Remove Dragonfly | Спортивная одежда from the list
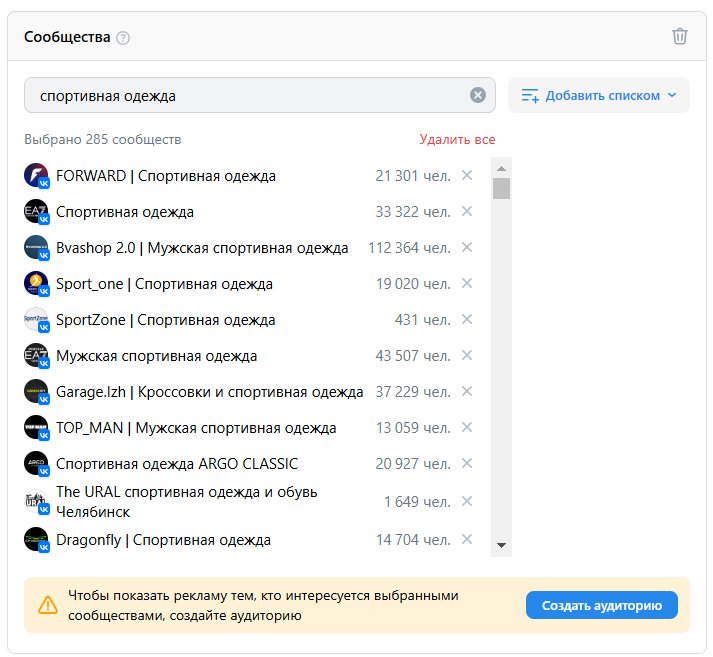Screen dimensions: 713x657 pos(466,540)
